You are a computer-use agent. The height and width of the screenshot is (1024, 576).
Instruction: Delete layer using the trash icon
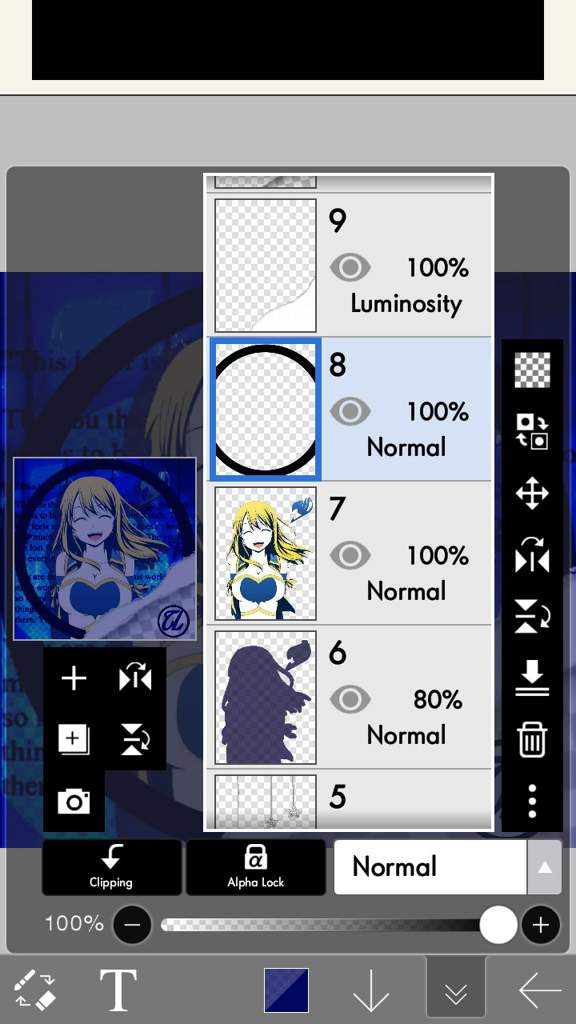click(x=532, y=740)
